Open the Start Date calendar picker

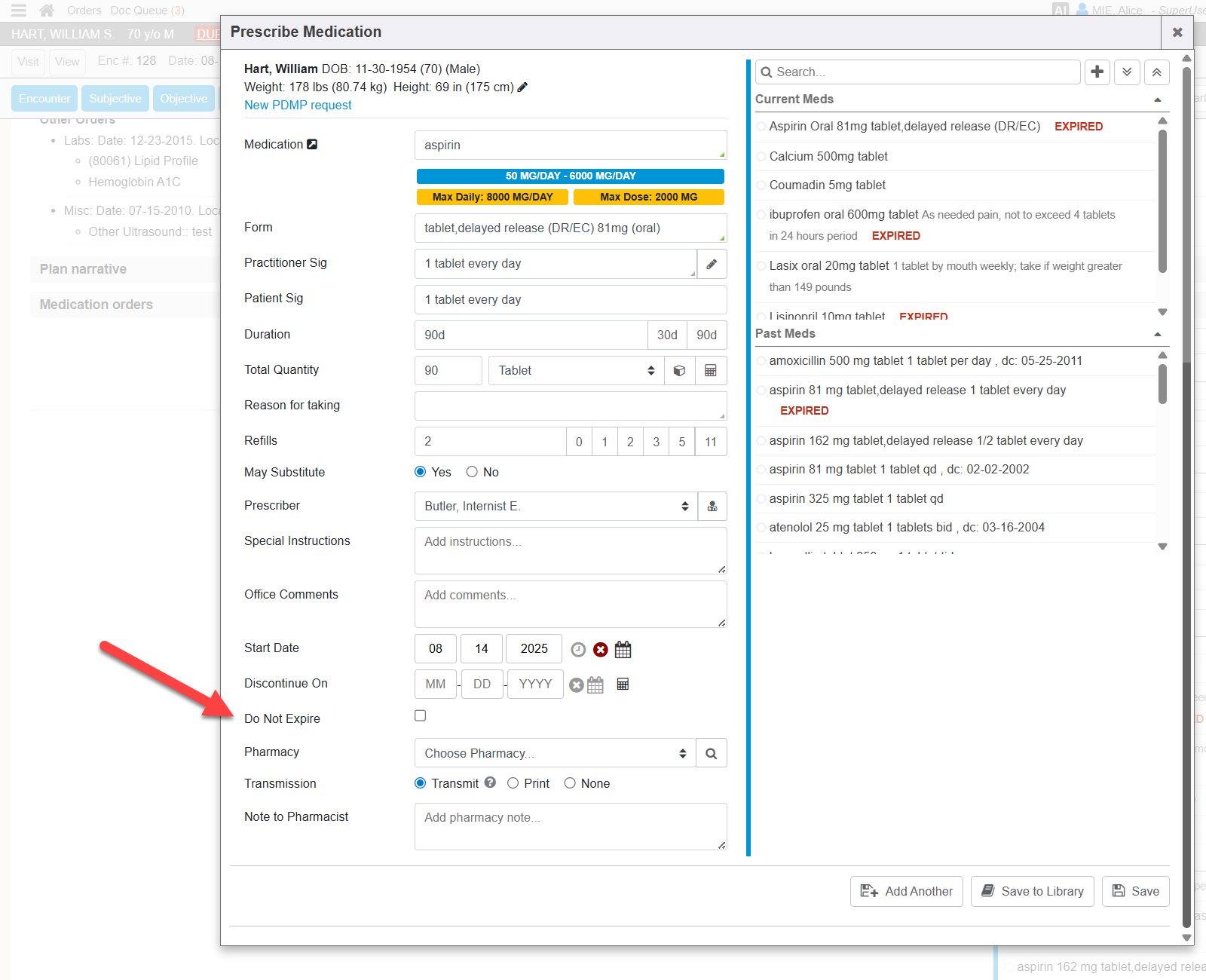623,649
